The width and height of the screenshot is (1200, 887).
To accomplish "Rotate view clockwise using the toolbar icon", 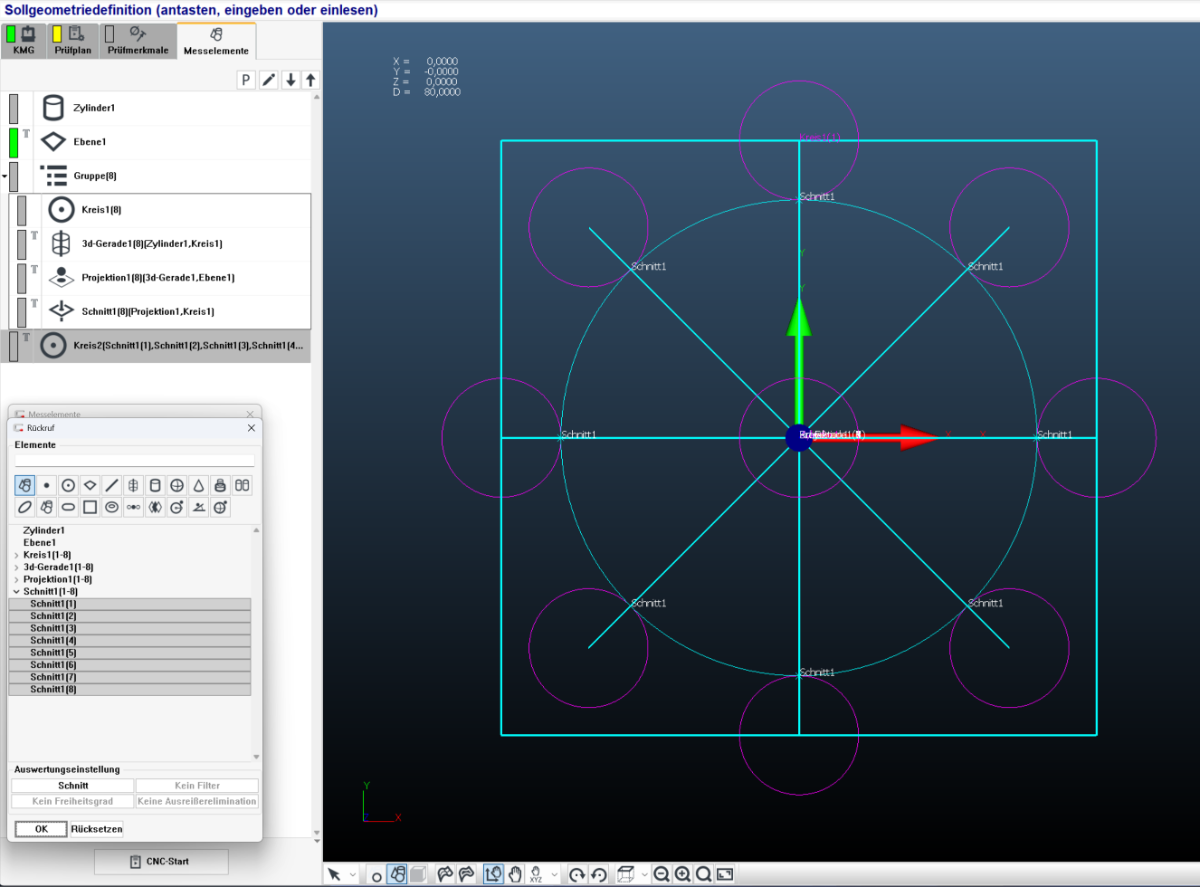I will coord(577,875).
